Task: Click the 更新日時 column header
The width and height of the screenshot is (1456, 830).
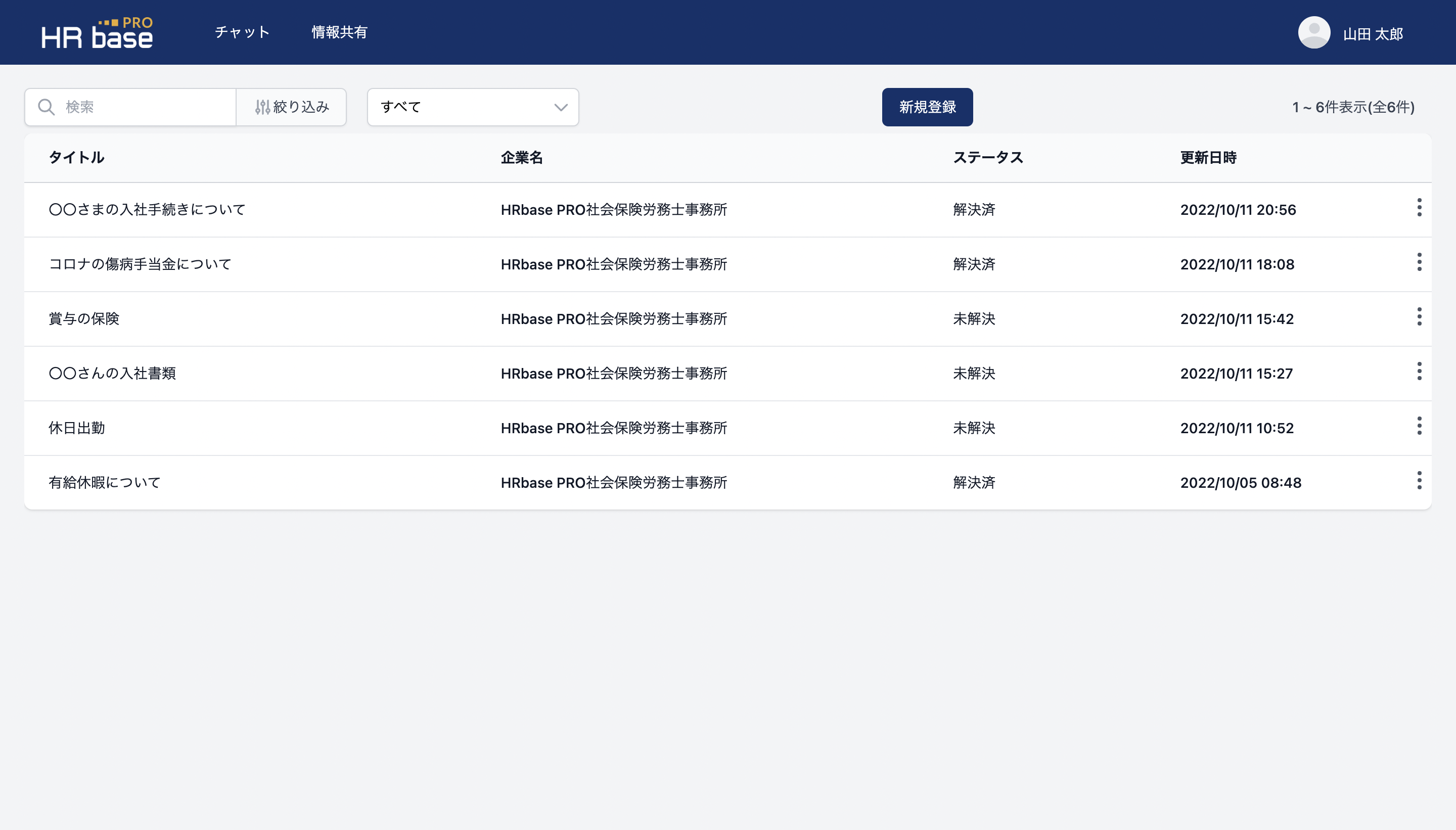Action: click(x=1208, y=158)
